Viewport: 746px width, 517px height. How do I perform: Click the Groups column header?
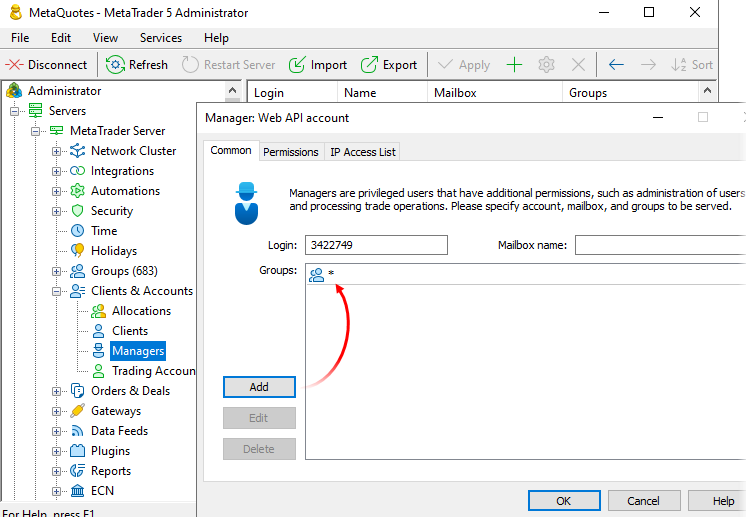click(630, 92)
